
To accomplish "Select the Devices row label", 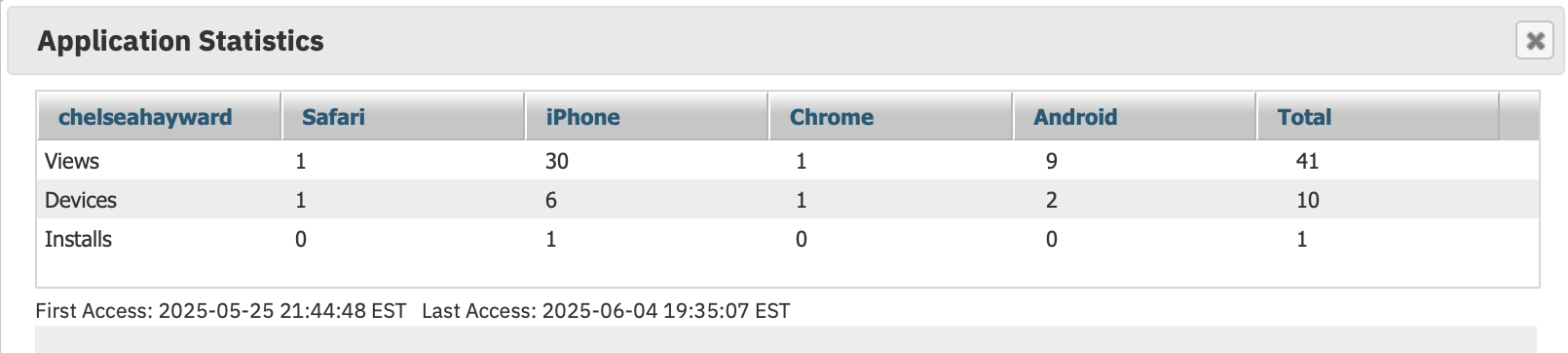I will 81,200.
